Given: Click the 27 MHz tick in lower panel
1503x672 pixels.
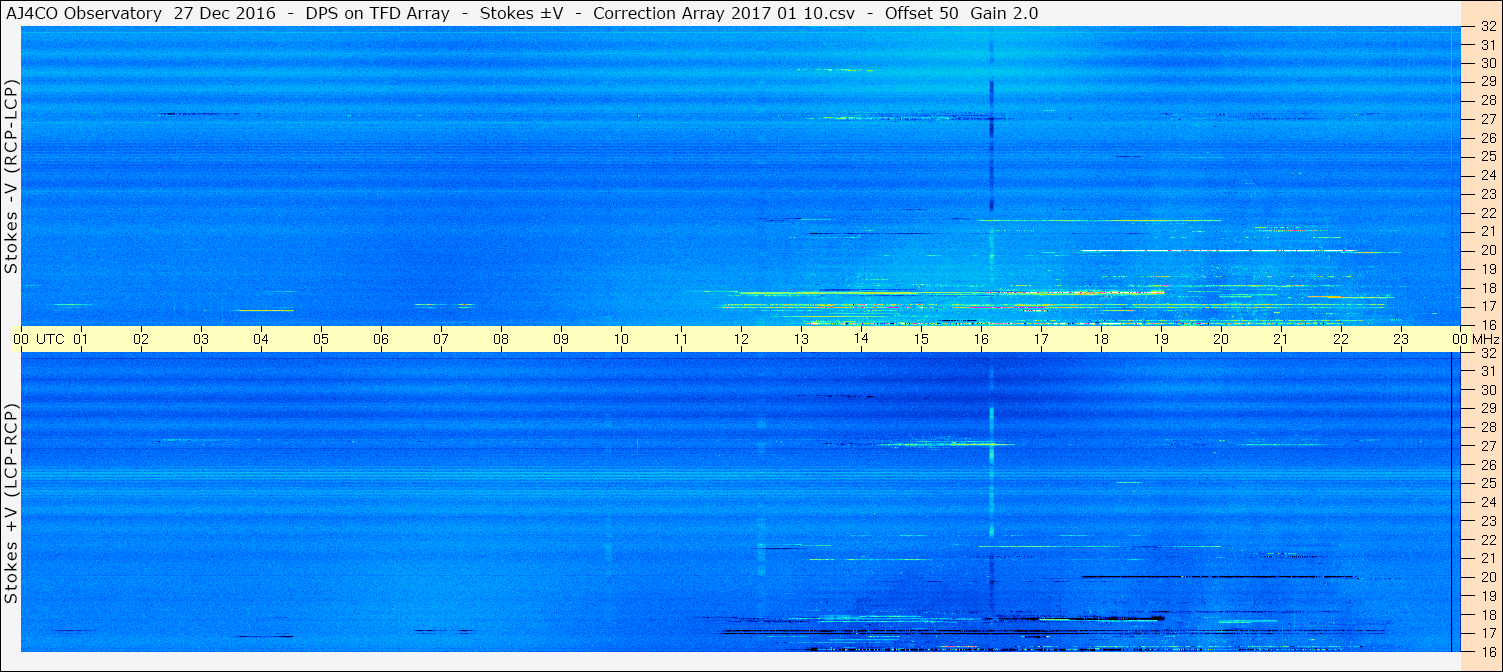Looking at the screenshot, I should click(1487, 446).
